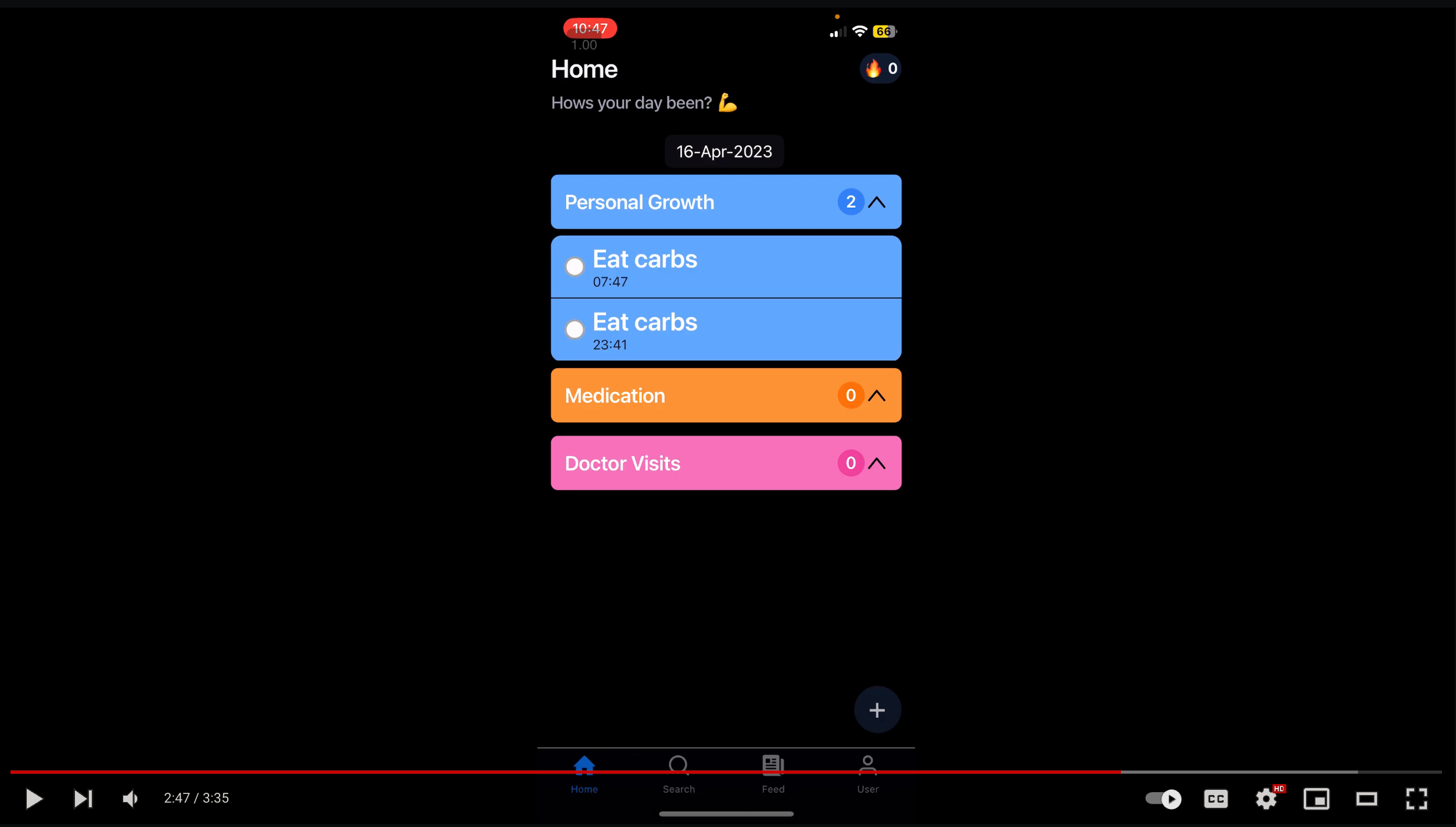This screenshot has height=827, width=1456.
Task: Enable closed captions
Action: pyautogui.click(x=1215, y=799)
